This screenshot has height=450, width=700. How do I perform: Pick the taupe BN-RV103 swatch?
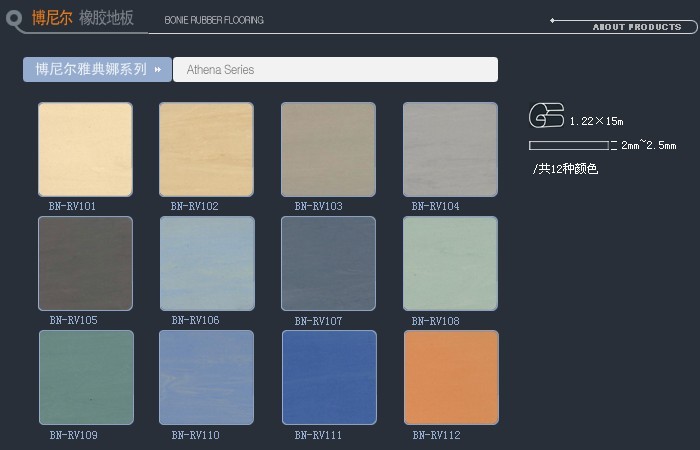tap(328, 149)
